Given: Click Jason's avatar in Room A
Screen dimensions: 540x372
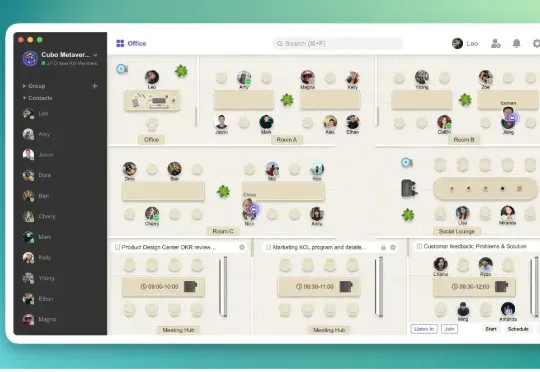Looking at the screenshot, I should point(221,122).
